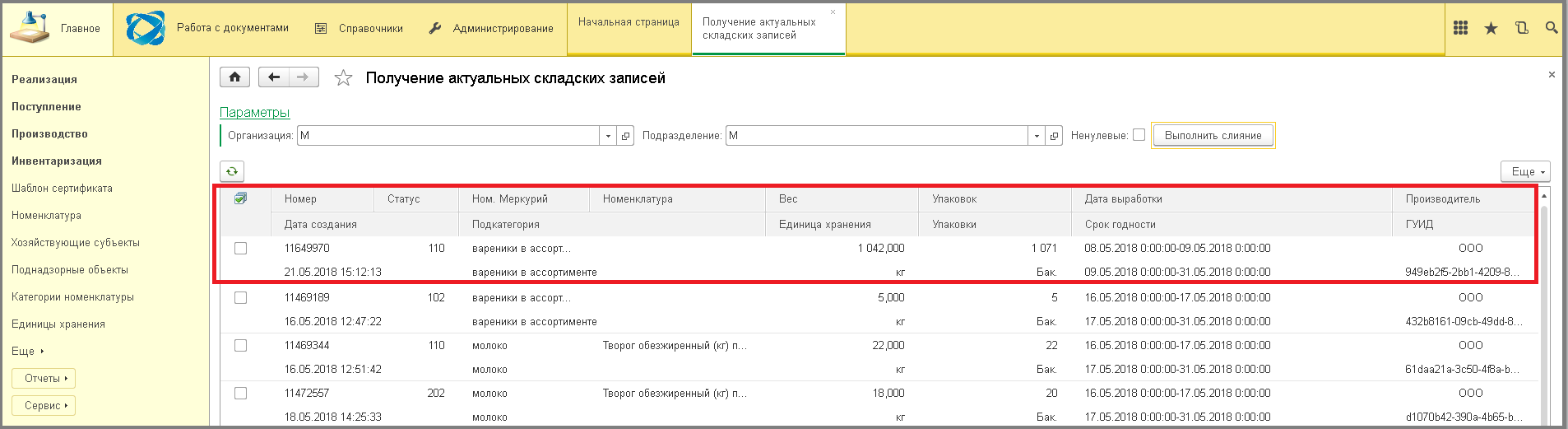The width and height of the screenshot is (1568, 429).
Task: Expand the Организация dropdown arrow
Action: pos(608,136)
